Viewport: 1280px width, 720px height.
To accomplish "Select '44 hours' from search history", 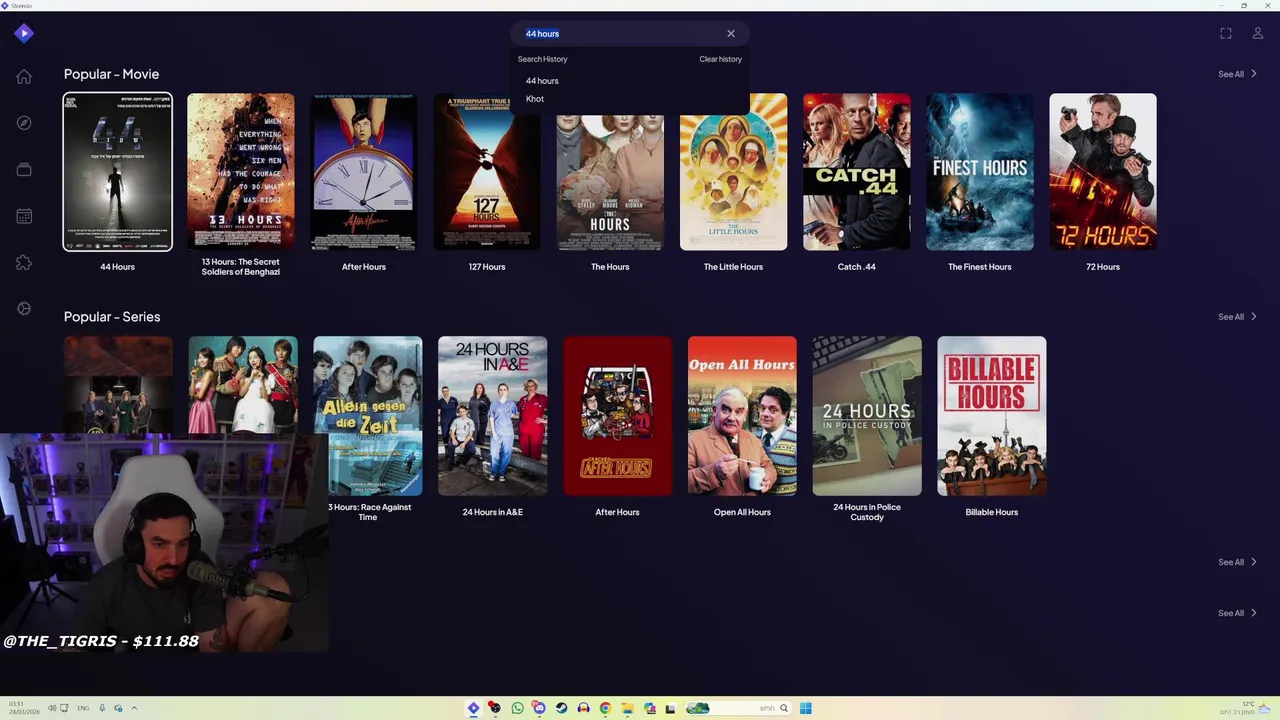I will click(x=542, y=81).
